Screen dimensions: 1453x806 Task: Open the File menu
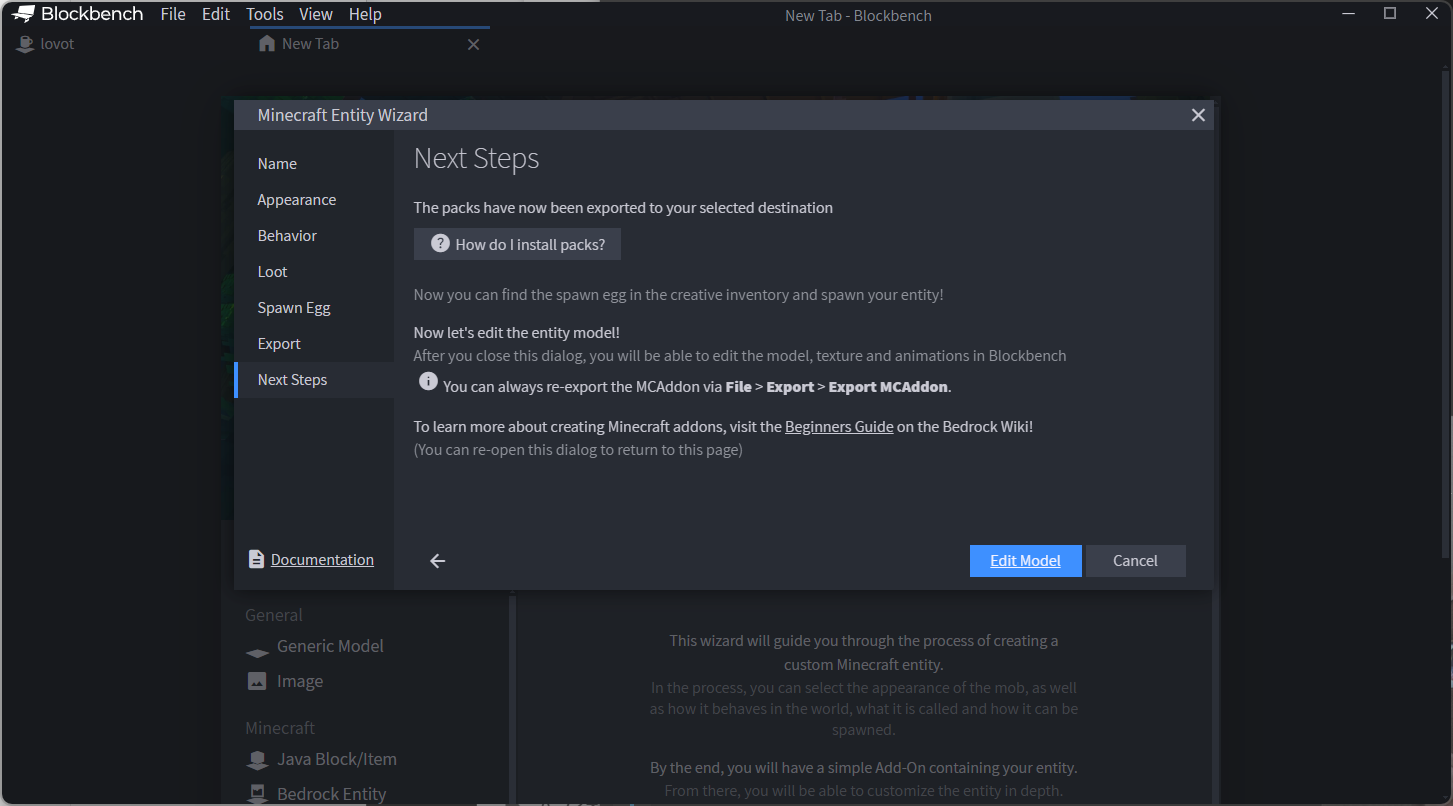[173, 14]
